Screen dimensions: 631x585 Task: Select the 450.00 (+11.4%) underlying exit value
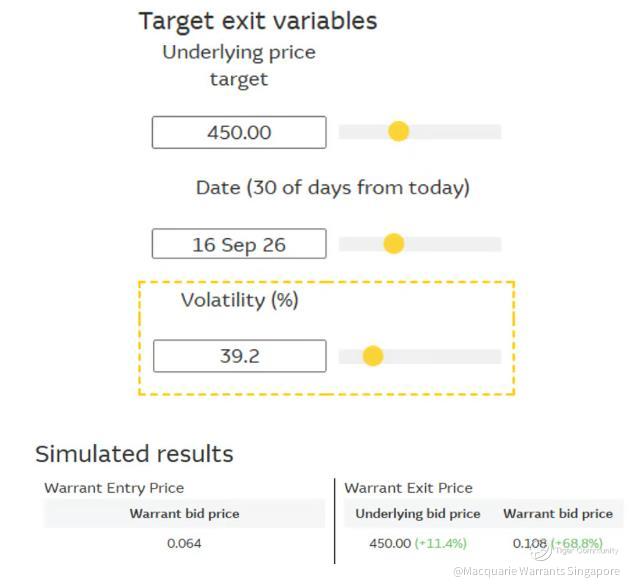pyautogui.click(x=418, y=544)
